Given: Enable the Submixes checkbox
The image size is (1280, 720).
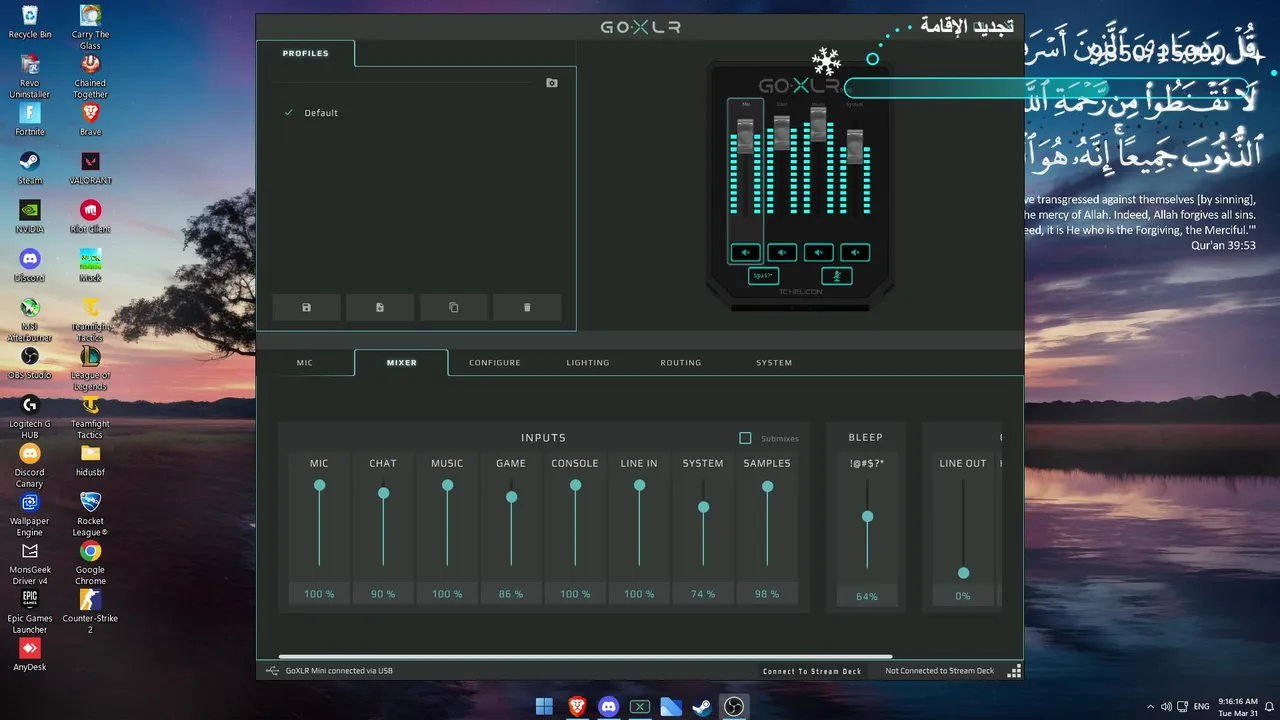Looking at the screenshot, I should point(745,438).
